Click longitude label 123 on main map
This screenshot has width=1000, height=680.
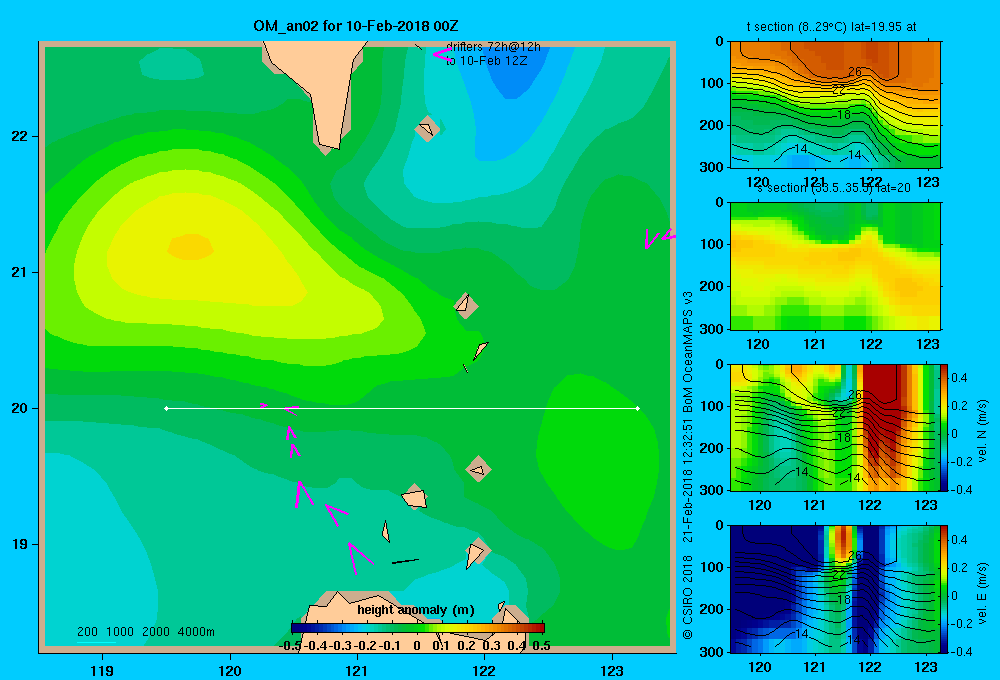point(612,670)
